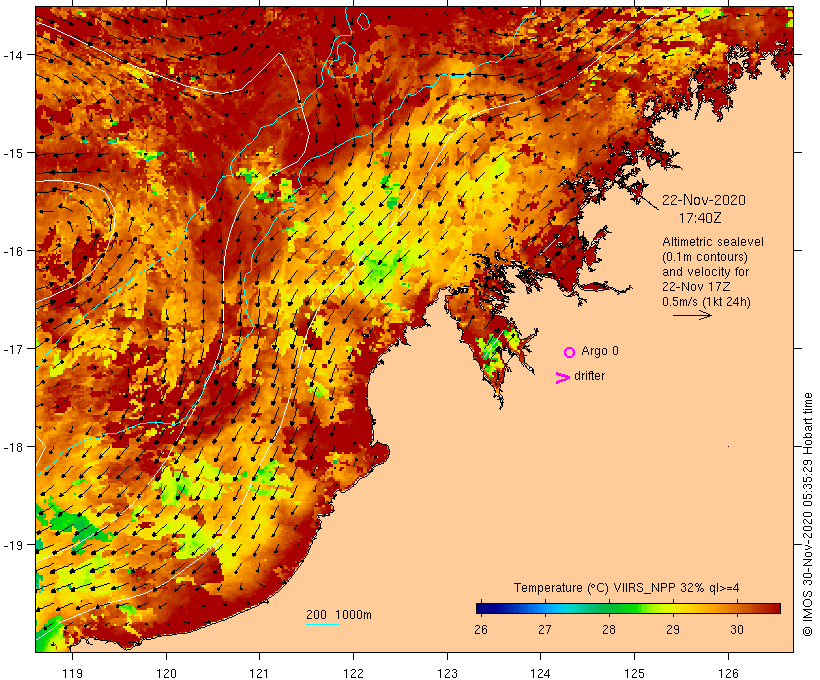The width and height of the screenshot is (820, 680).
Task: Click longitude label 119
Action: 72,673
